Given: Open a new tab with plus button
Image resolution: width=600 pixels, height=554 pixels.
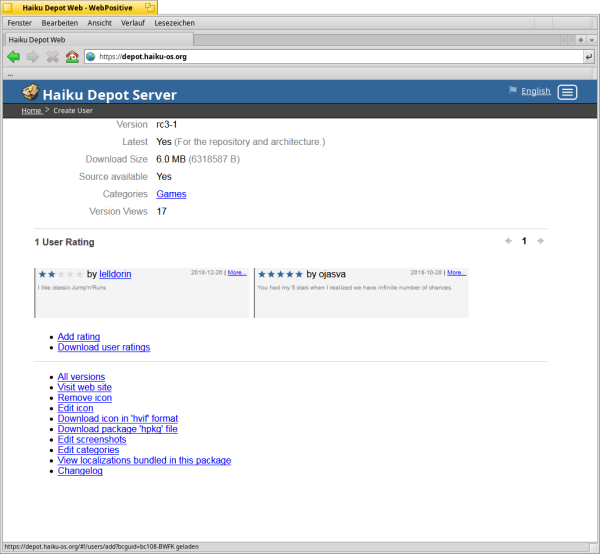Looking at the screenshot, I should pos(581,39).
